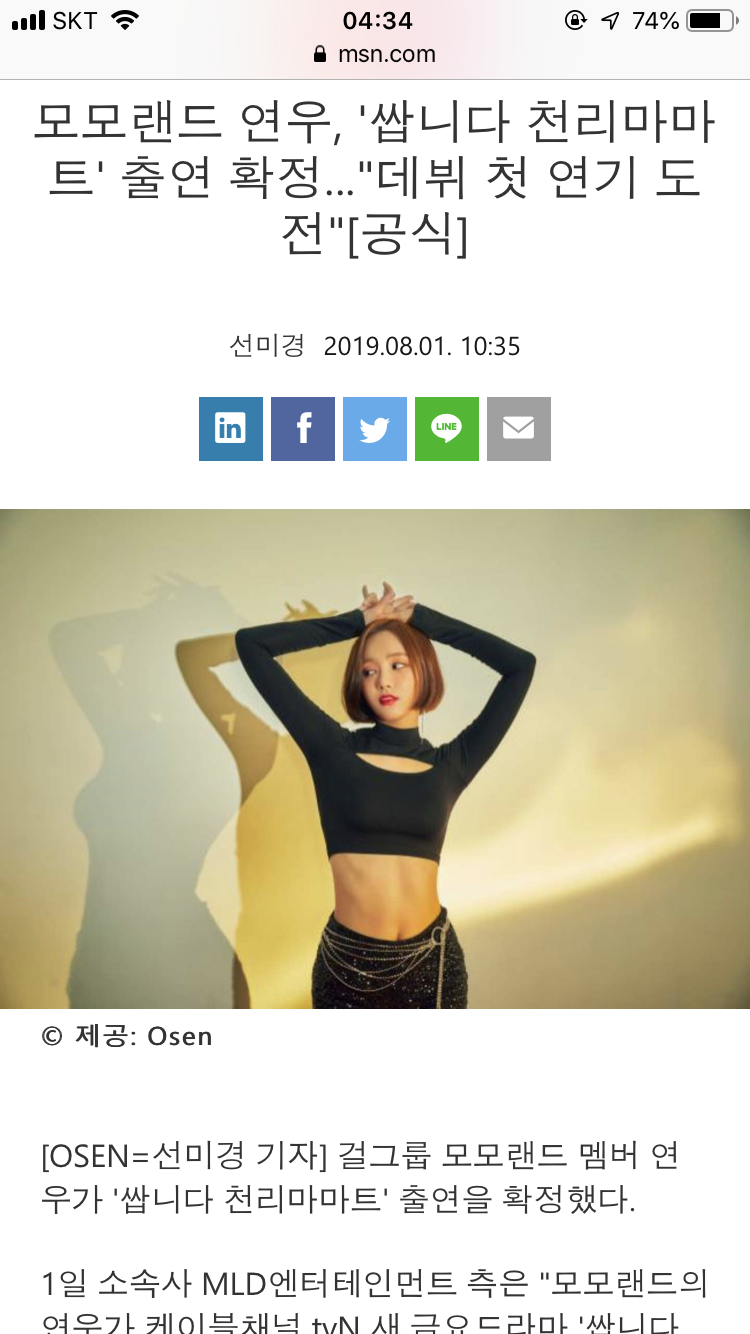Tap the location arrow status icon
The height and width of the screenshot is (1334, 750).
[x=610, y=20]
